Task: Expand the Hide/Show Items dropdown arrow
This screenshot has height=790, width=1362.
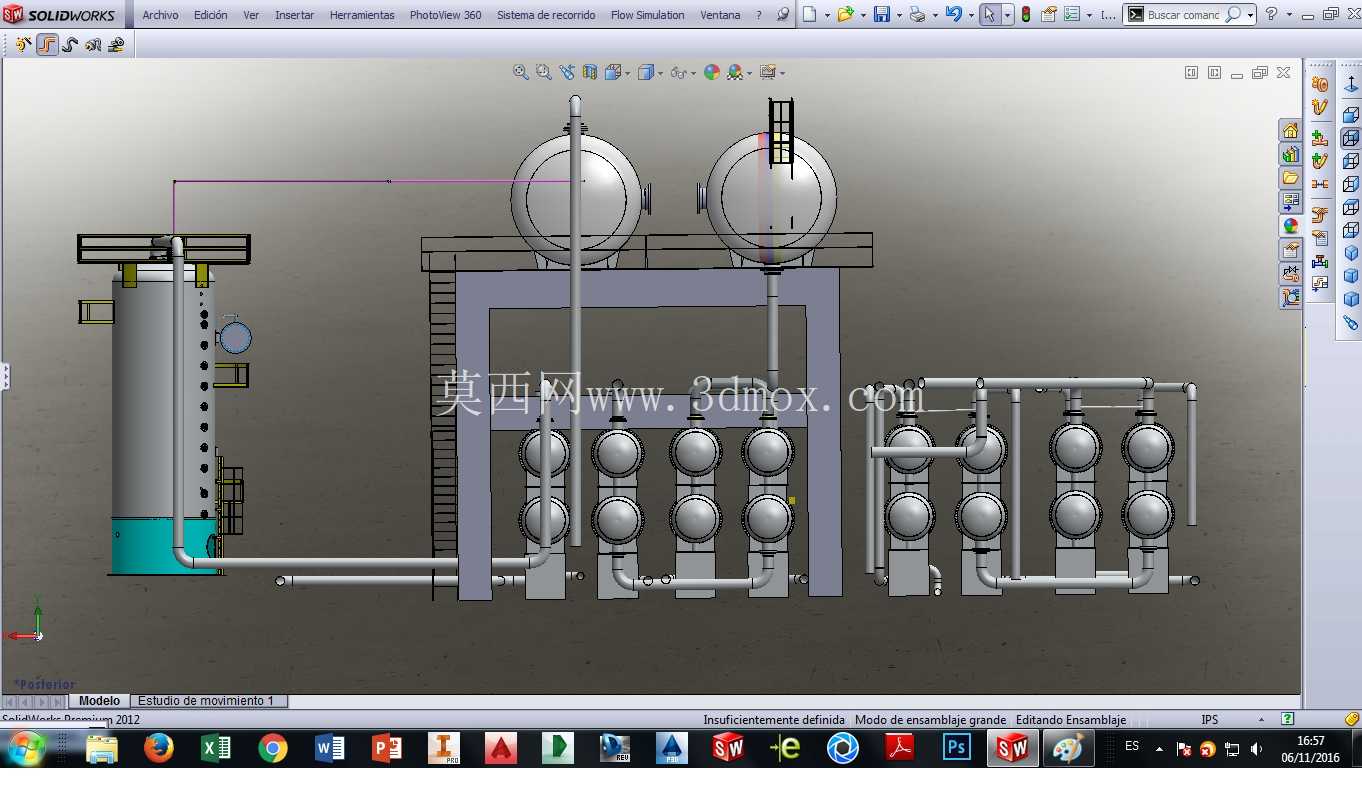Action: click(693, 73)
